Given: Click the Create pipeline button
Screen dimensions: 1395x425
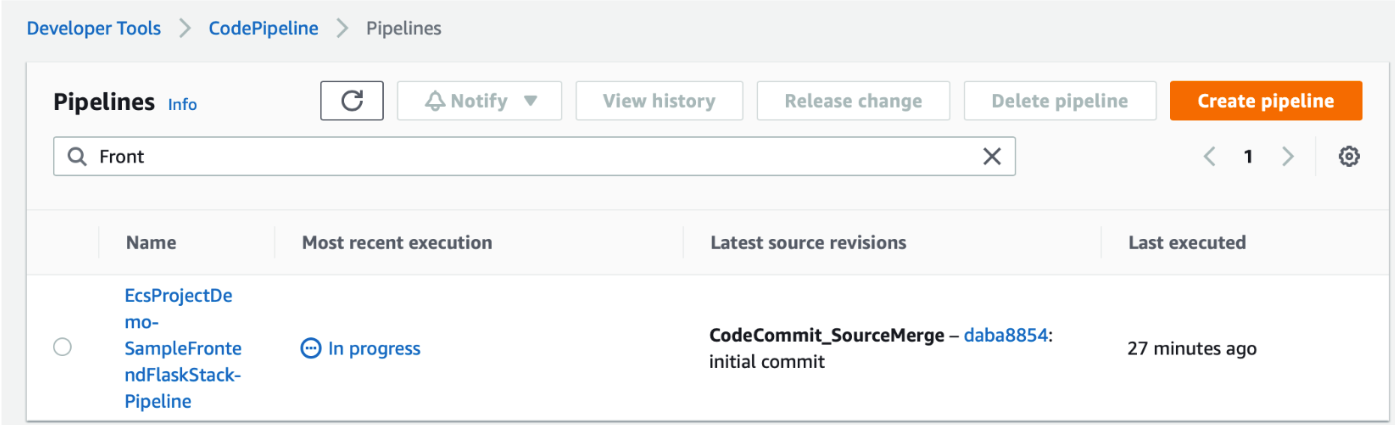Looking at the screenshot, I should click(1265, 101).
